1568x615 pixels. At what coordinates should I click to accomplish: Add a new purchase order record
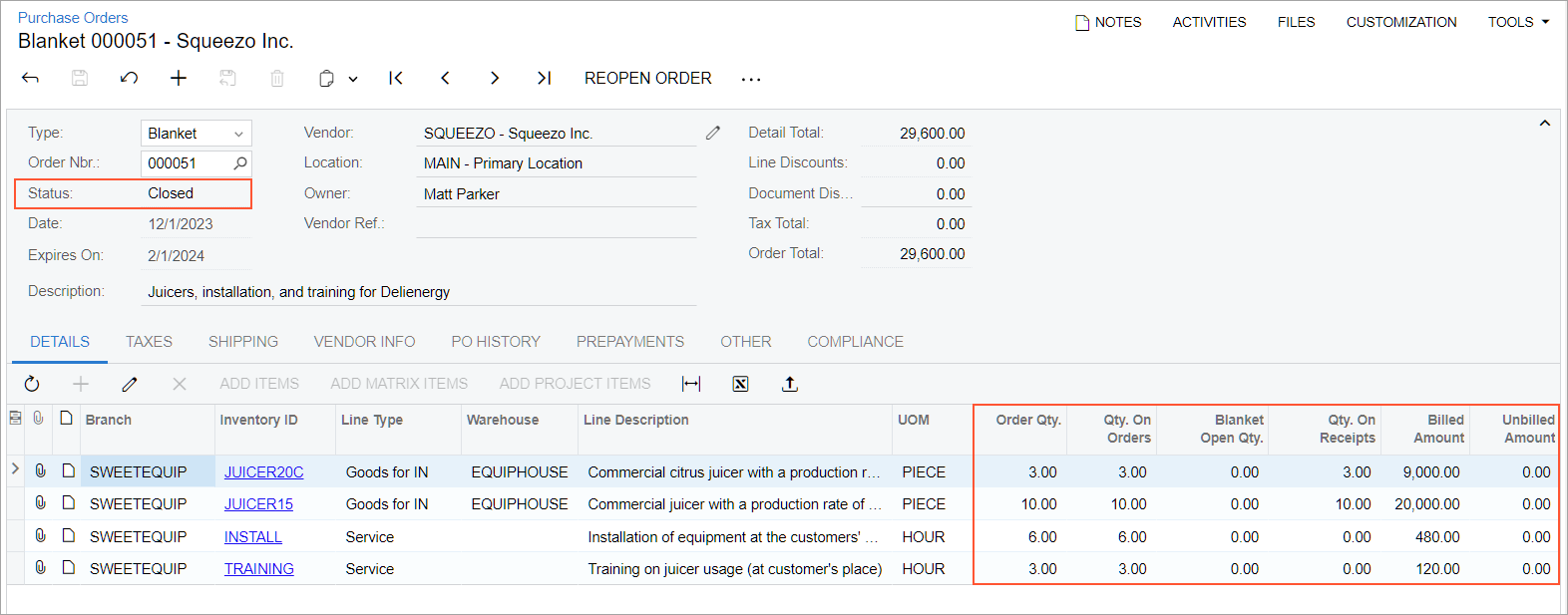(x=179, y=78)
